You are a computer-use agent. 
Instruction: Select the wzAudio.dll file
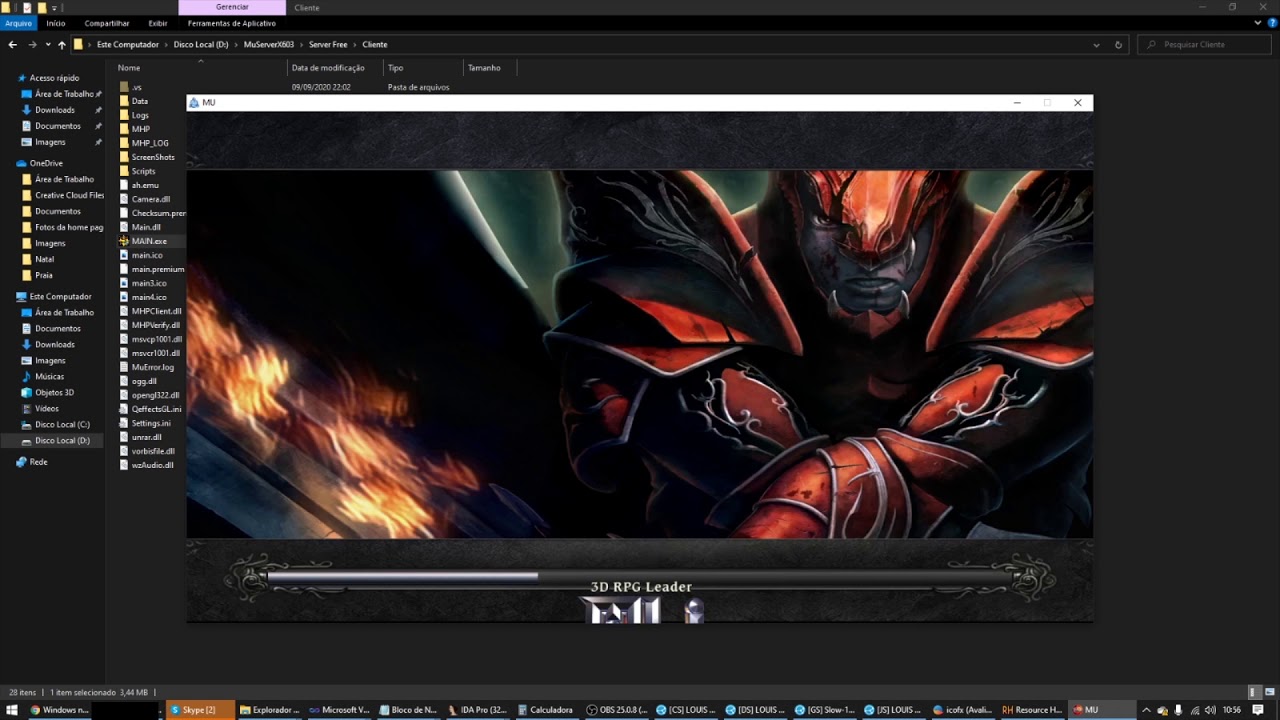[x=152, y=465]
